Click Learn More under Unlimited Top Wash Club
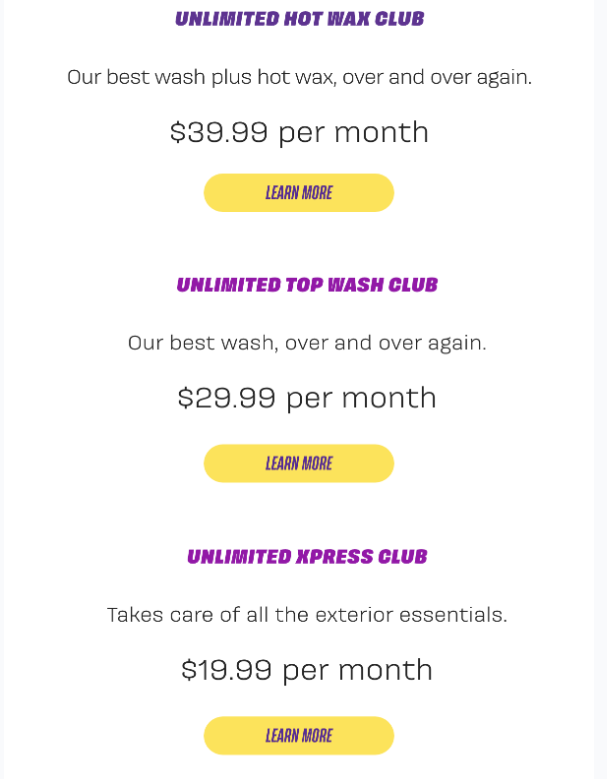 coord(299,464)
